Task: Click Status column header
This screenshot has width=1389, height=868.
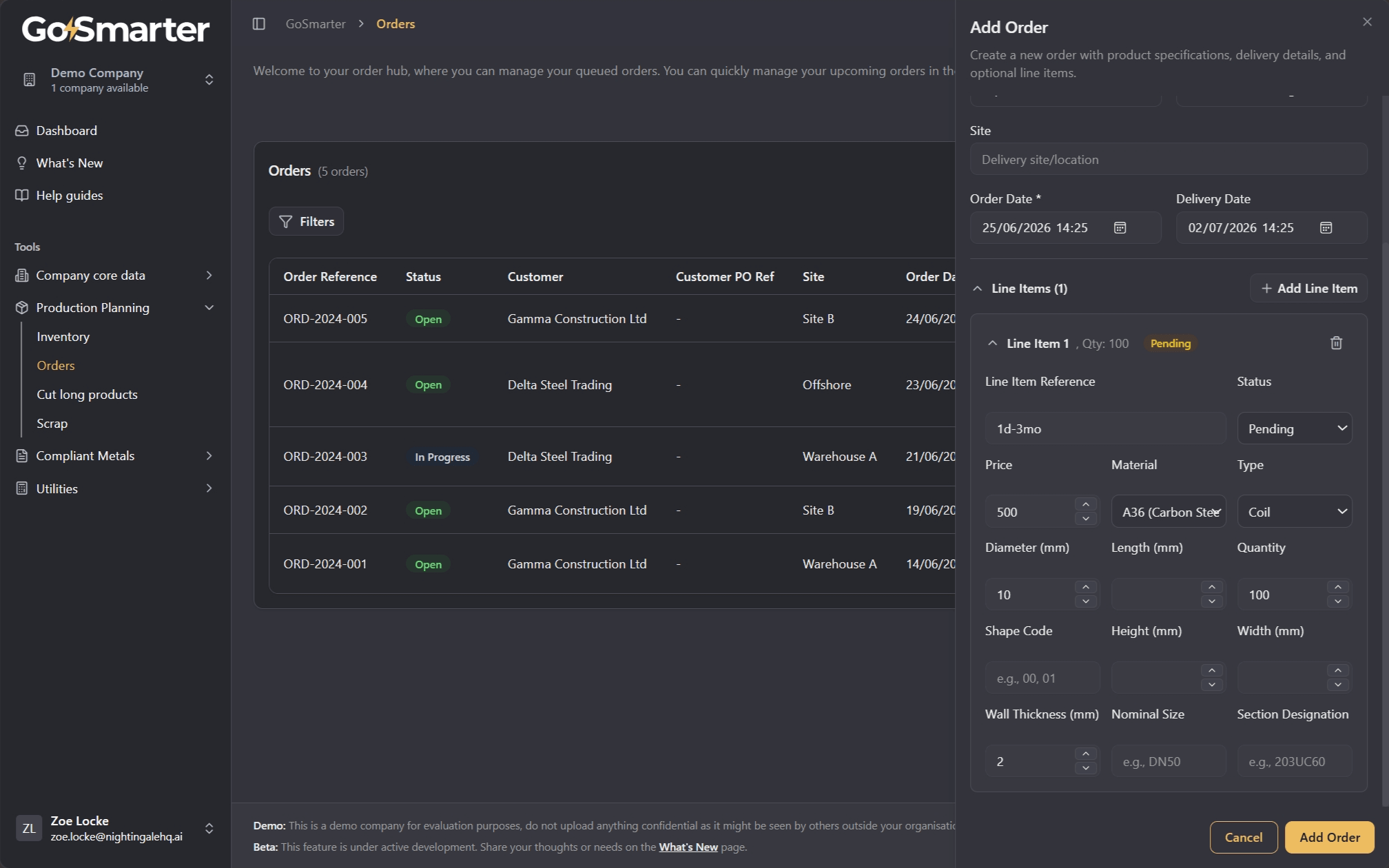Action: [x=423, y=277]
